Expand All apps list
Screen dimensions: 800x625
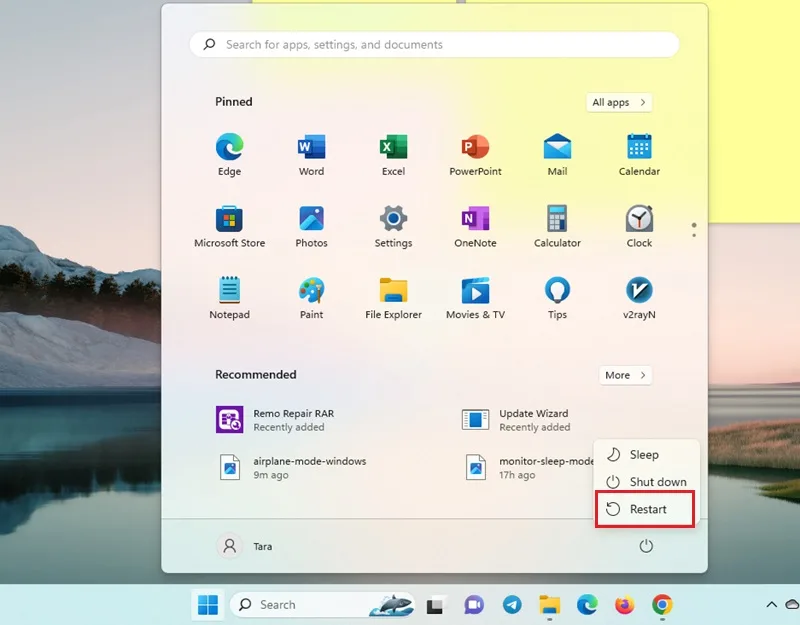click(x=619, y=103)
